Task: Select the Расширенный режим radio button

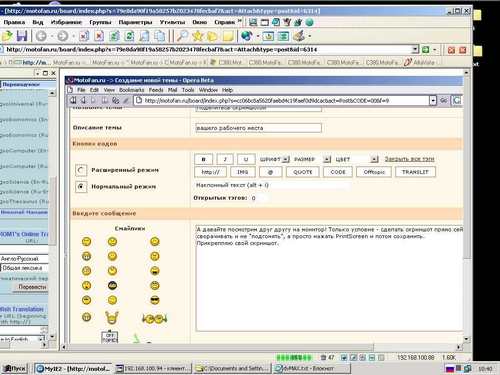Action: (81, 170)
